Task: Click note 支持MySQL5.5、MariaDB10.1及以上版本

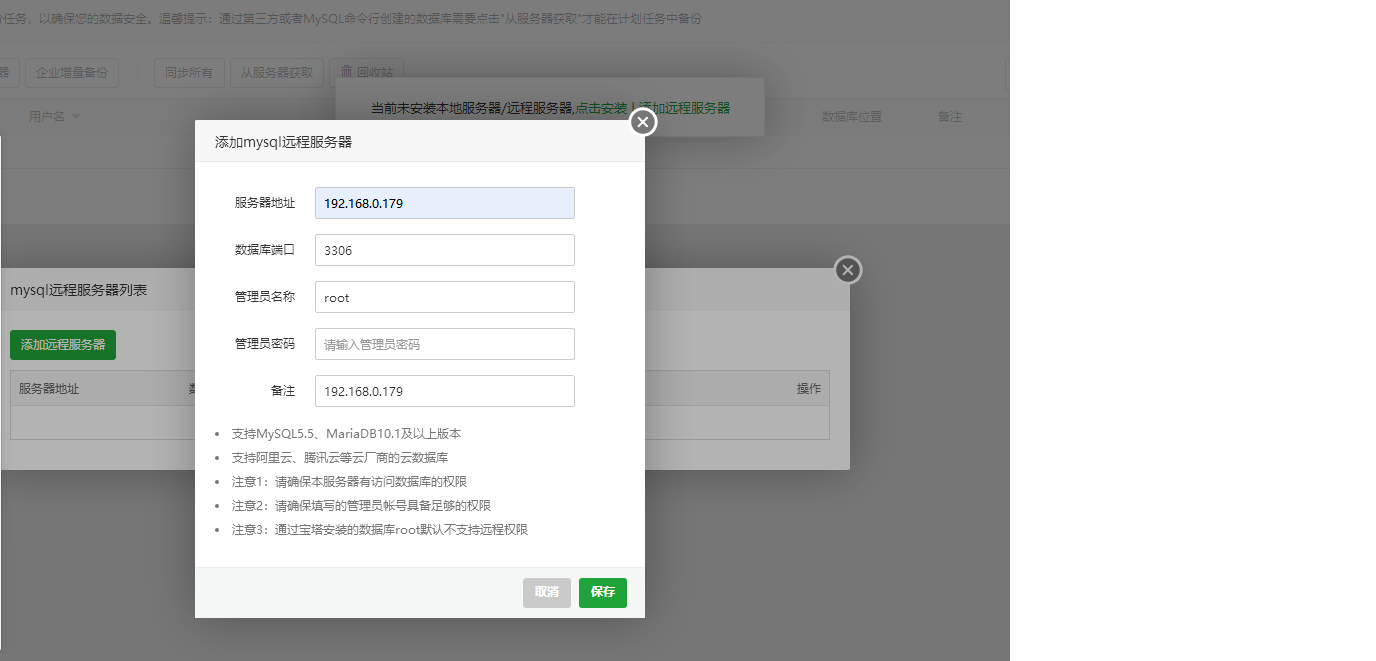Action: click(346, 434)
